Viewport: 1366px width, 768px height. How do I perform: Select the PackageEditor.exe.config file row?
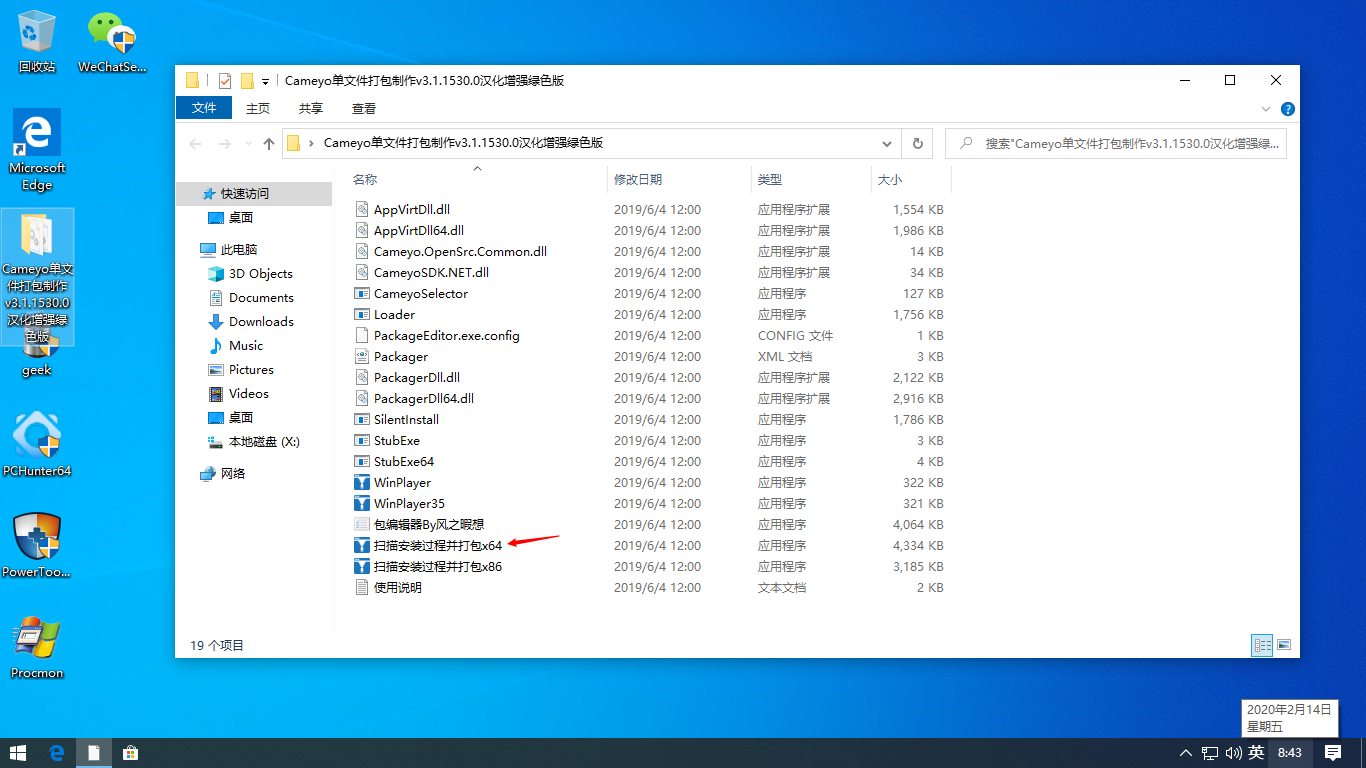pos(649,336)
